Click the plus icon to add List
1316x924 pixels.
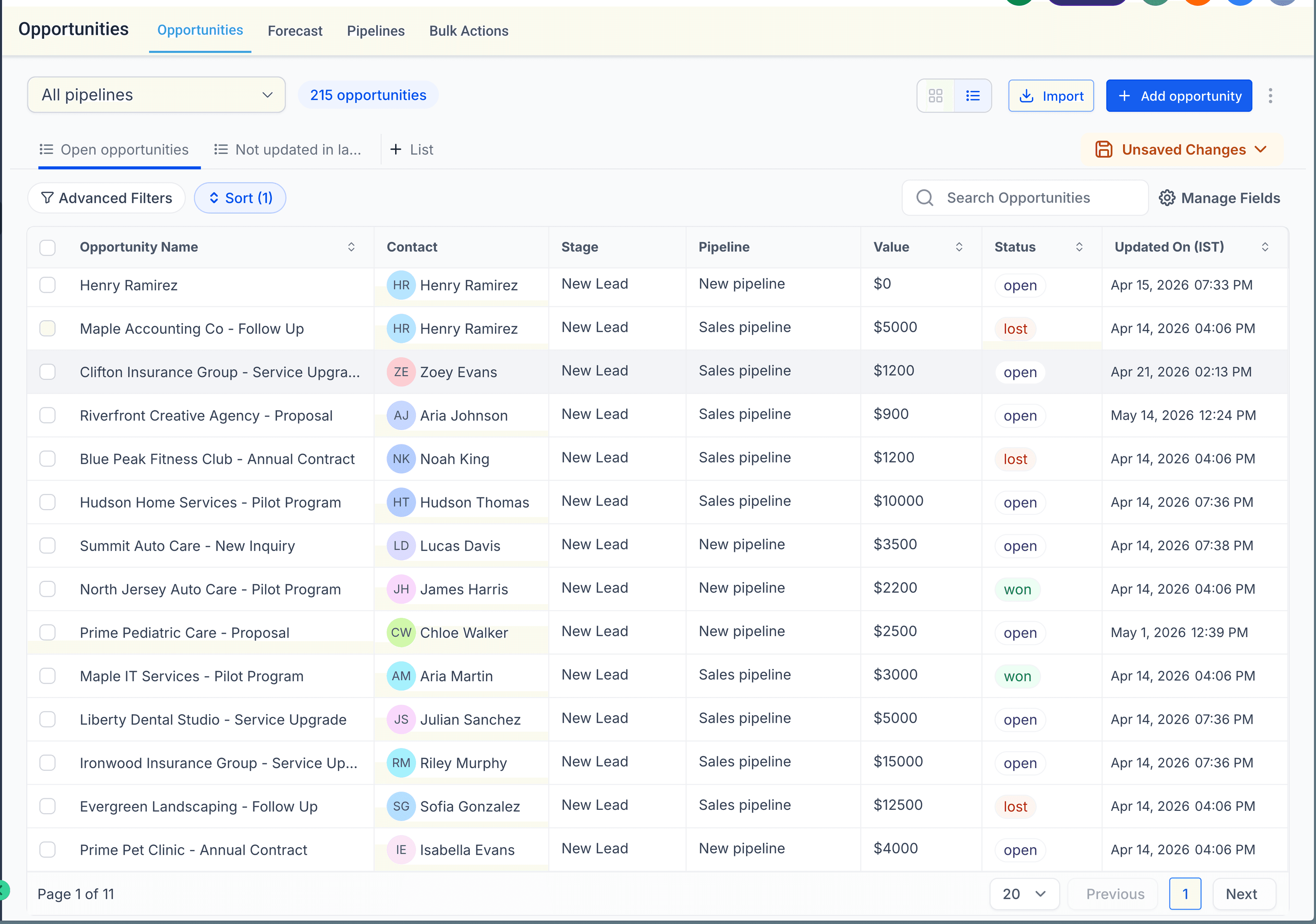coord(395,150)
